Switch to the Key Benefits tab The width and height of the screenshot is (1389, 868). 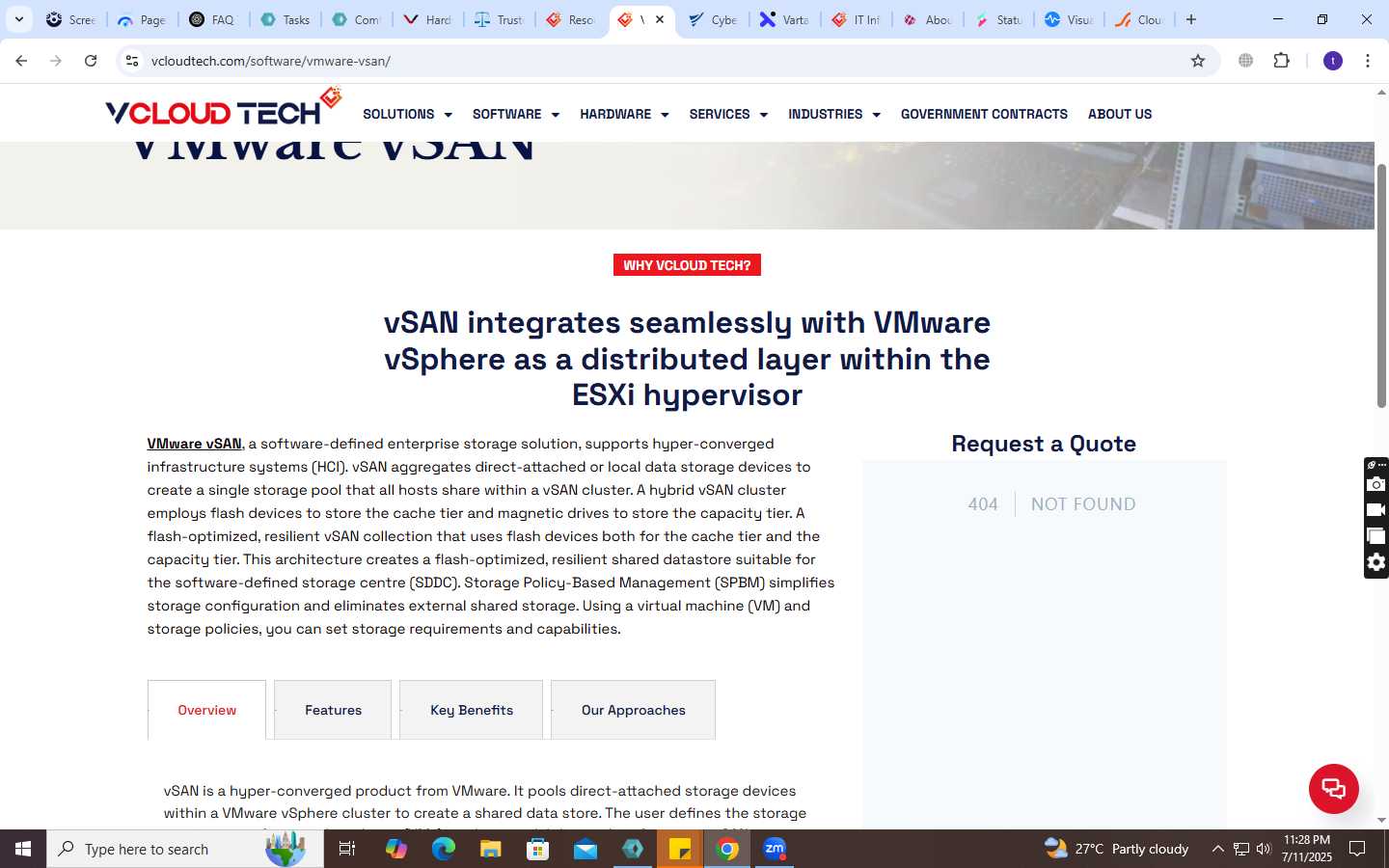coord(471,710)
